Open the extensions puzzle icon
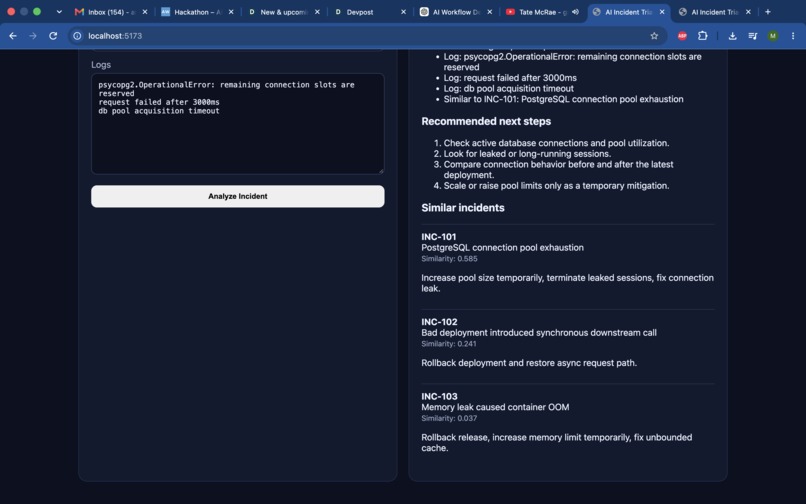This screenshot has height=504, width=806. (x=703, y=35)
